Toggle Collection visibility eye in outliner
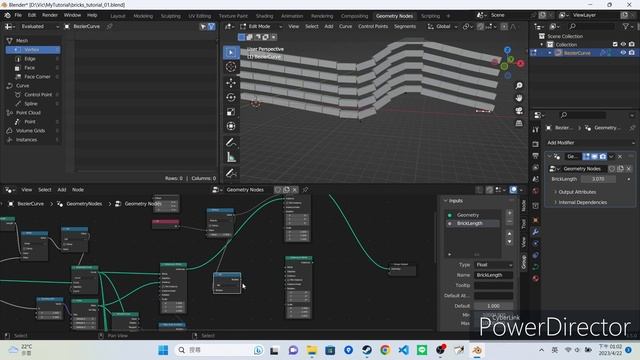 [x=623, y=44]
